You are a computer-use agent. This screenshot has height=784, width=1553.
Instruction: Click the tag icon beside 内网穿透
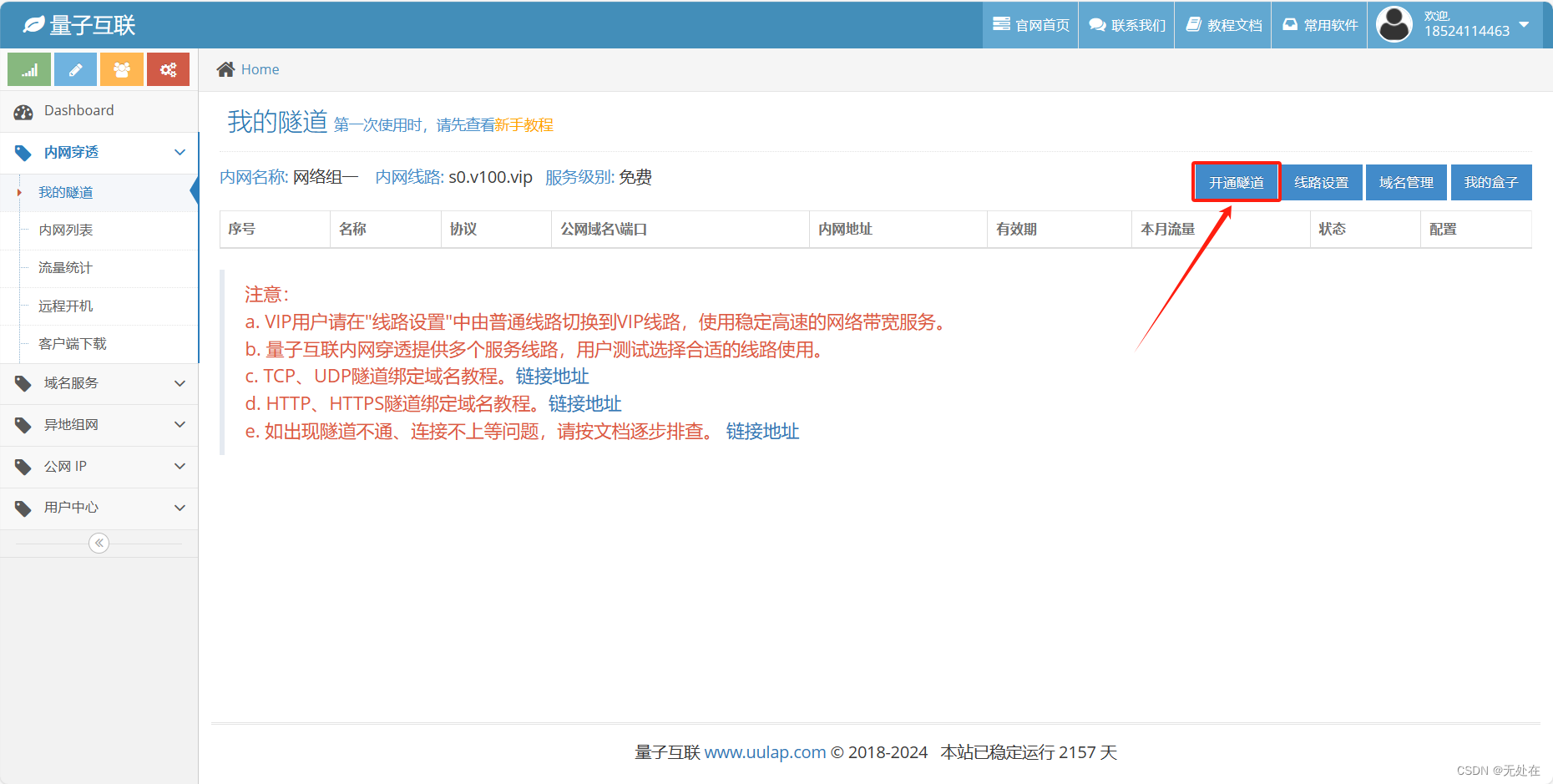pyautogui.click(x=23, y=153)
